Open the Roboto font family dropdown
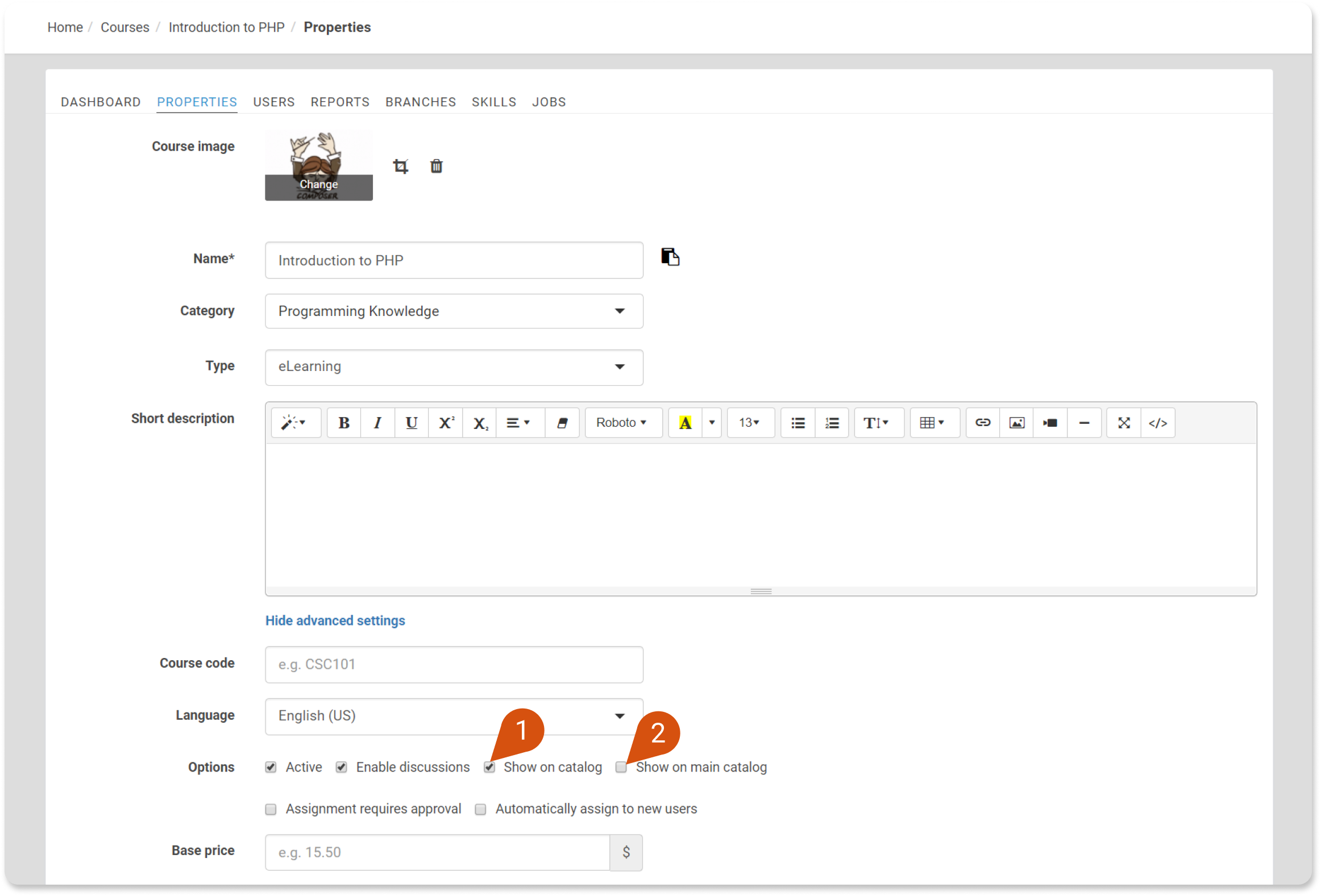1321x896 pixels. (624, 423)
